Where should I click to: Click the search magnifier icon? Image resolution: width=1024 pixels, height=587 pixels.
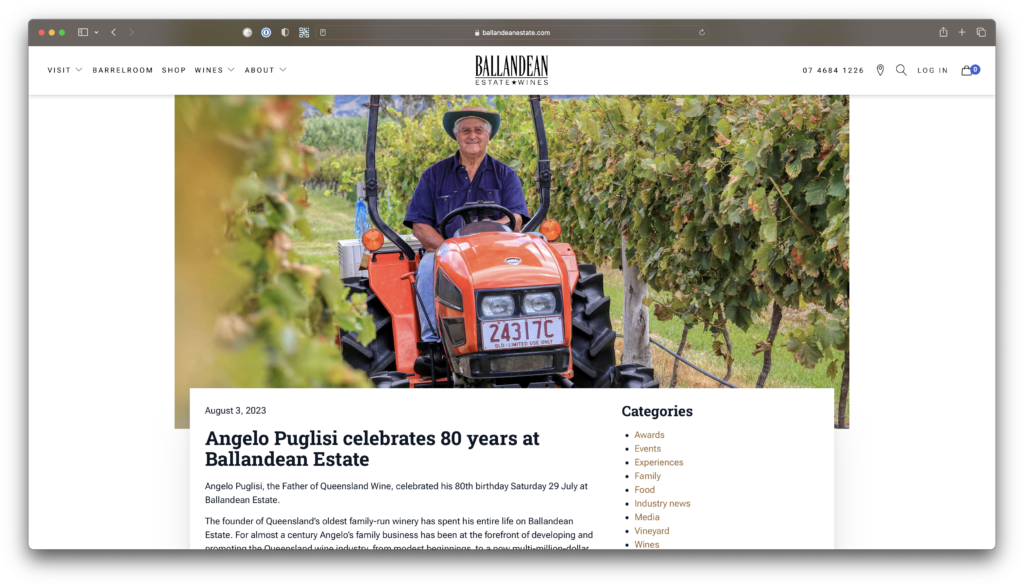click(x=901, y=70)
